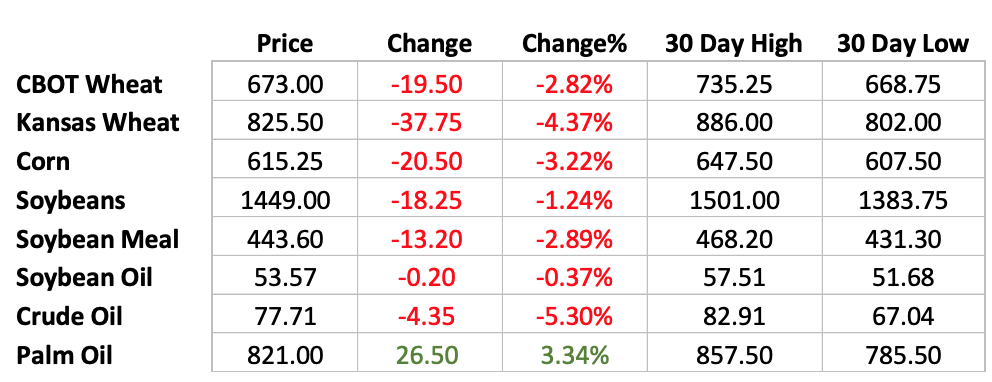
Task: Click the Price column header
Action: pyautogui.click(x=285, y=44)
